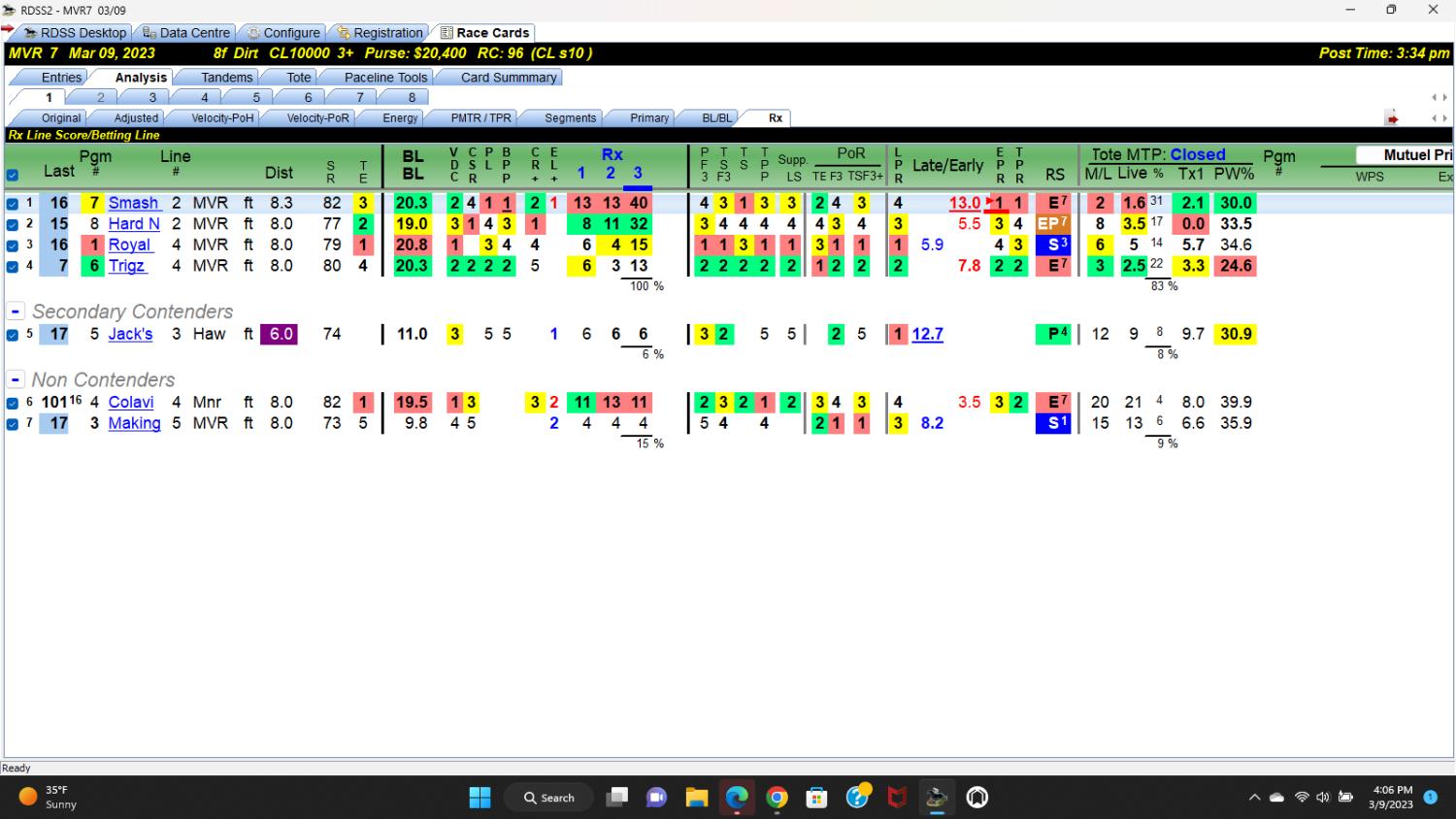This screenshot has height=819, width=1456.
Task: Open the Making horse link
Action: coord(134,423)
